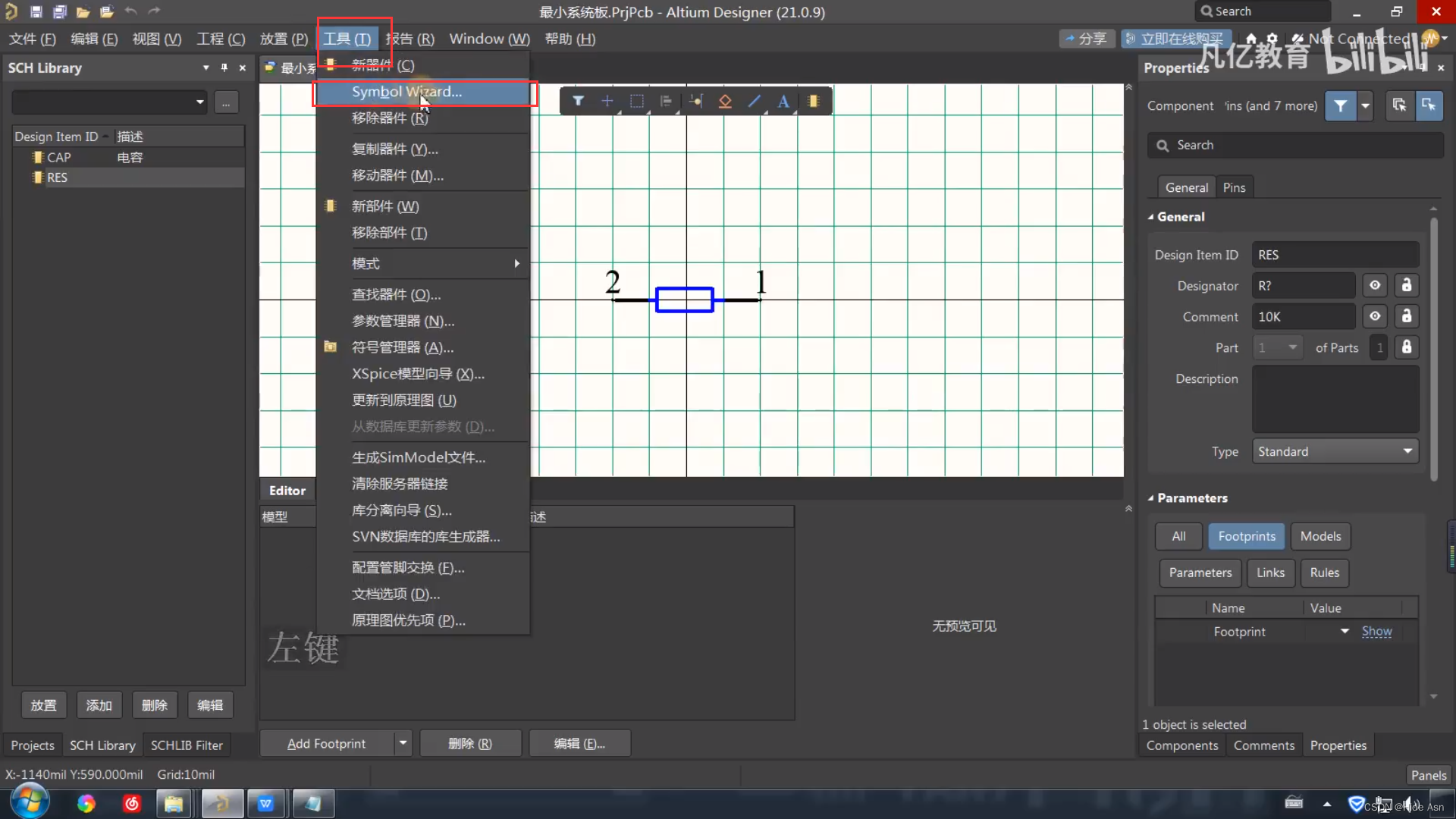
Task: Select the place IEEE symbol tool
Action: coord(725,101)
